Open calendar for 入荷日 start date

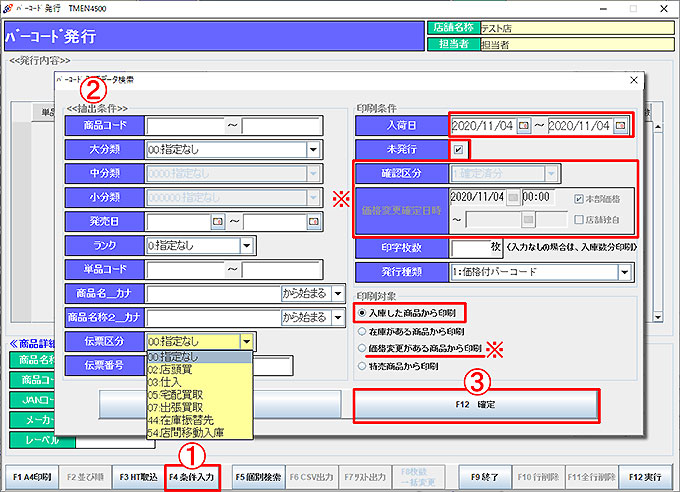tap(523, 126)
